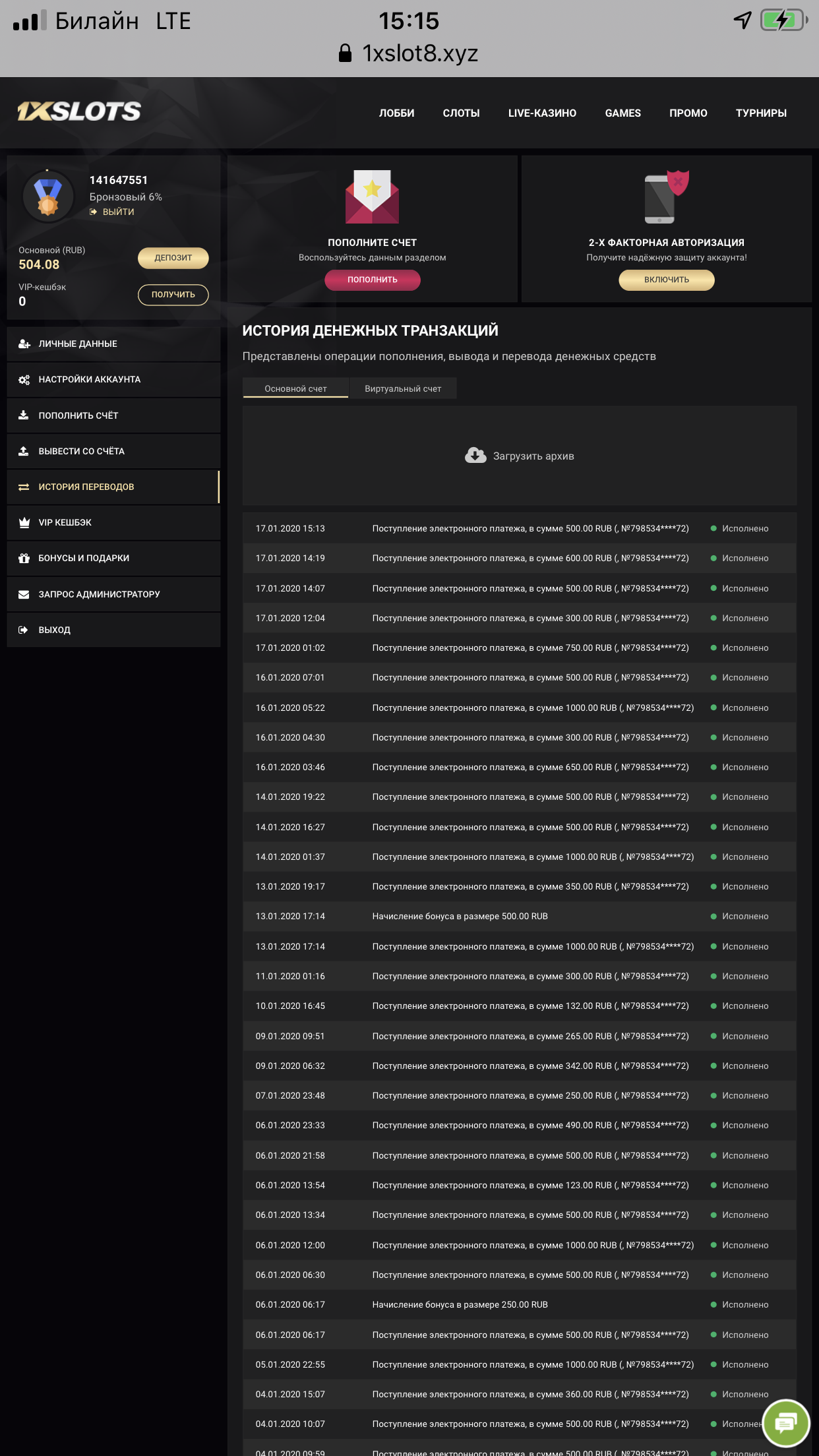Click the phone shield two-factor icon
This screenshot has height=1456, width=819.
point(666,197)
